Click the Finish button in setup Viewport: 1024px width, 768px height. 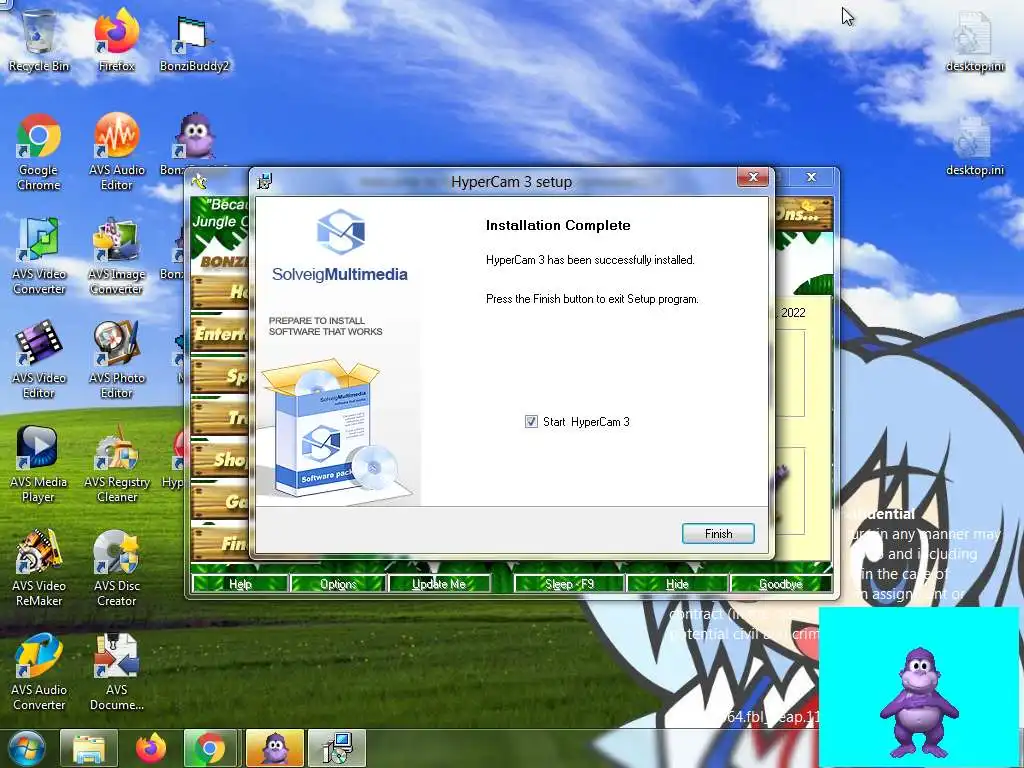(718, 534)
